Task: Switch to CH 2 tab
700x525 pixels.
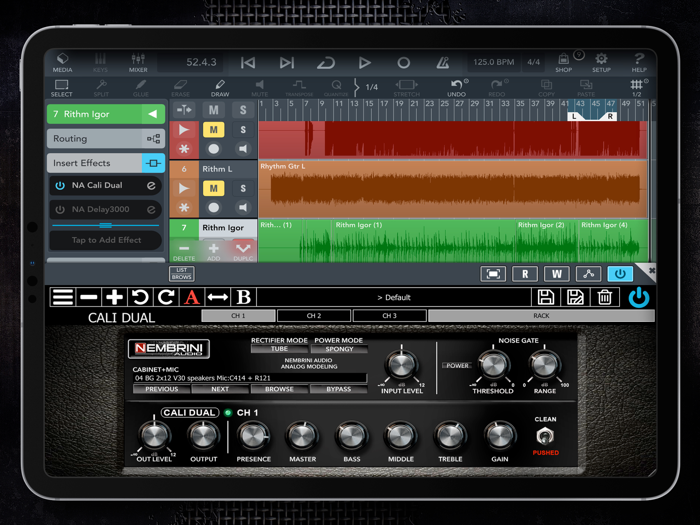Action: coord(314,316)
